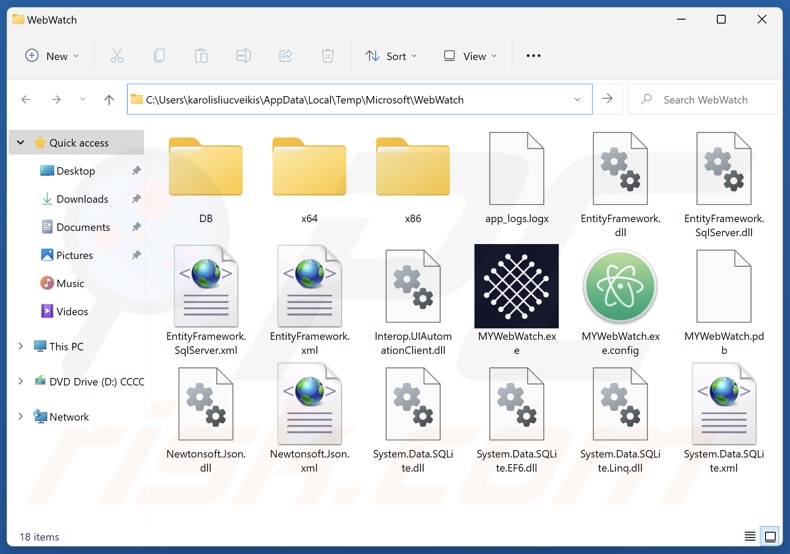Select the DB folder

pos(206,179)
